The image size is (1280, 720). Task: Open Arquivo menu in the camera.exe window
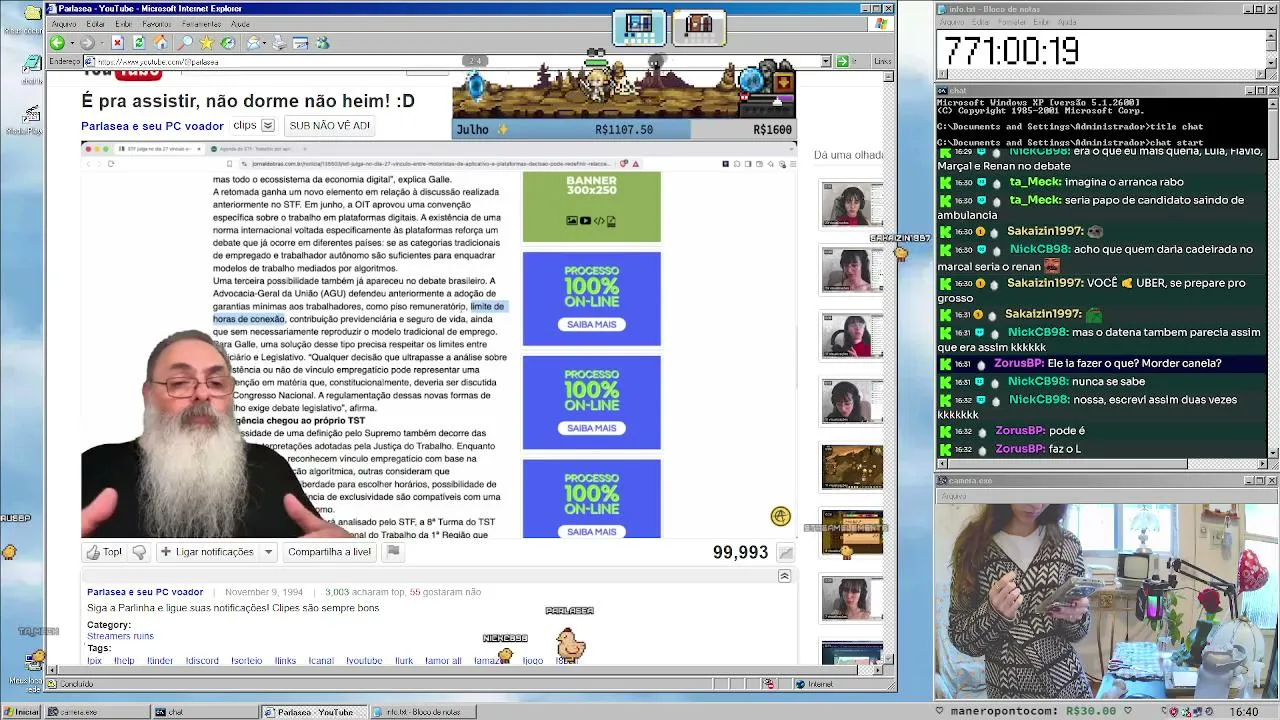954,496
